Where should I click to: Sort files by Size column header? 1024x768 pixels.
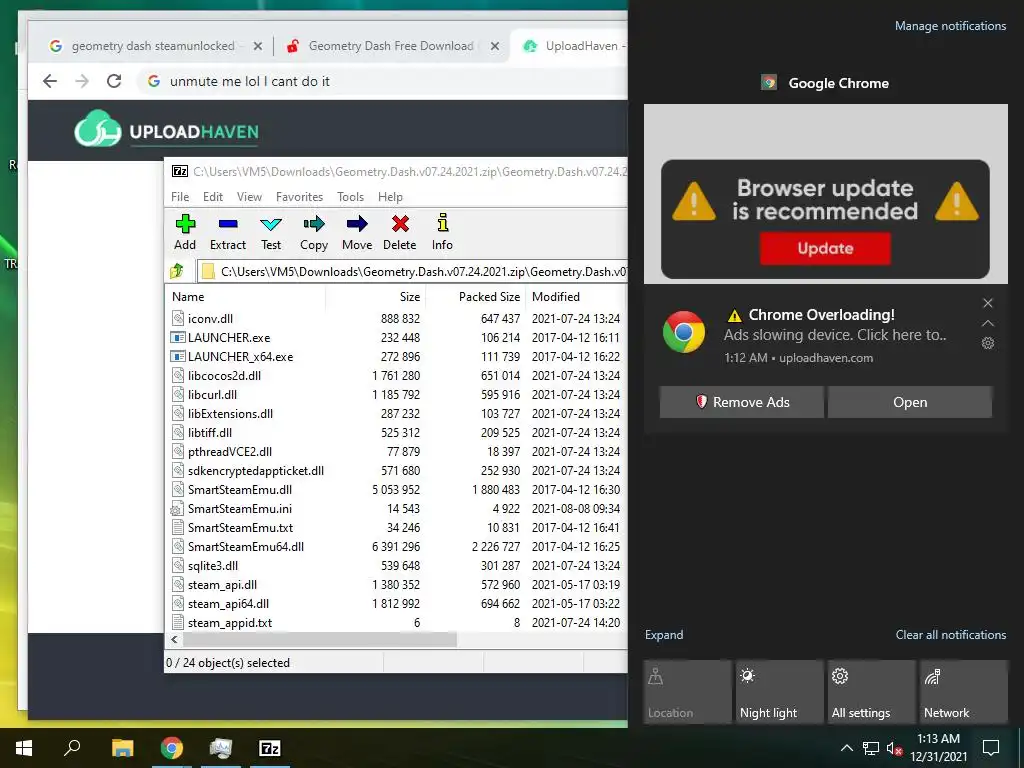point(376,296)
